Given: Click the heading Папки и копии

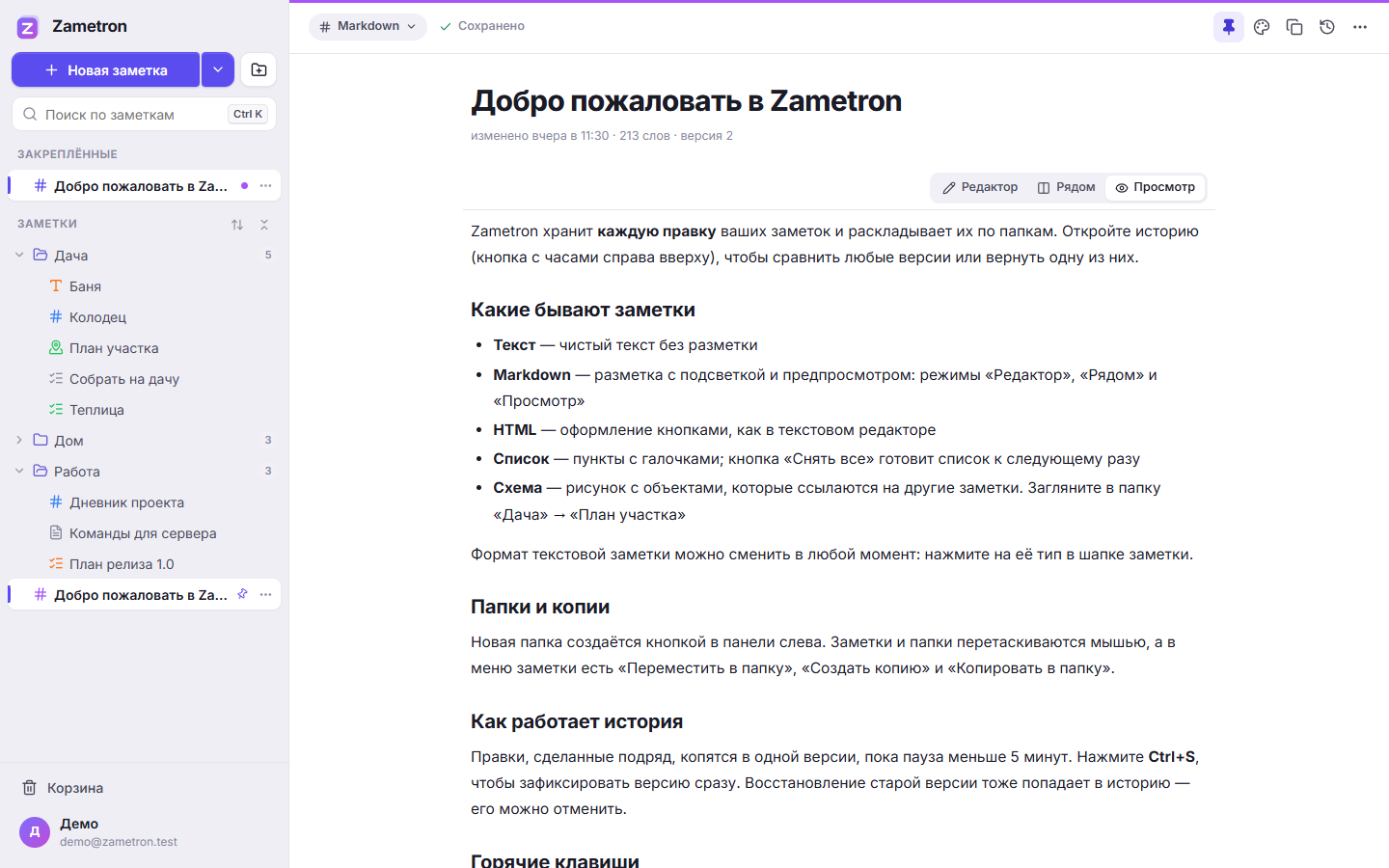Looking at the screenshot, I should [x=540, y=607].
